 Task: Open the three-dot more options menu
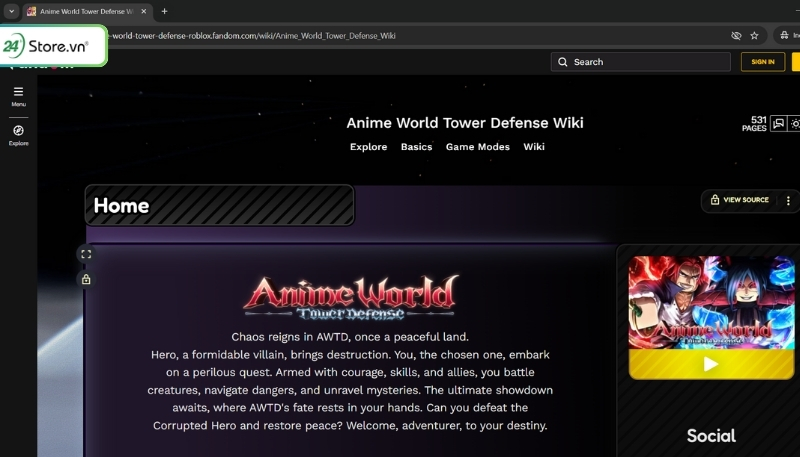coord(788,200)
